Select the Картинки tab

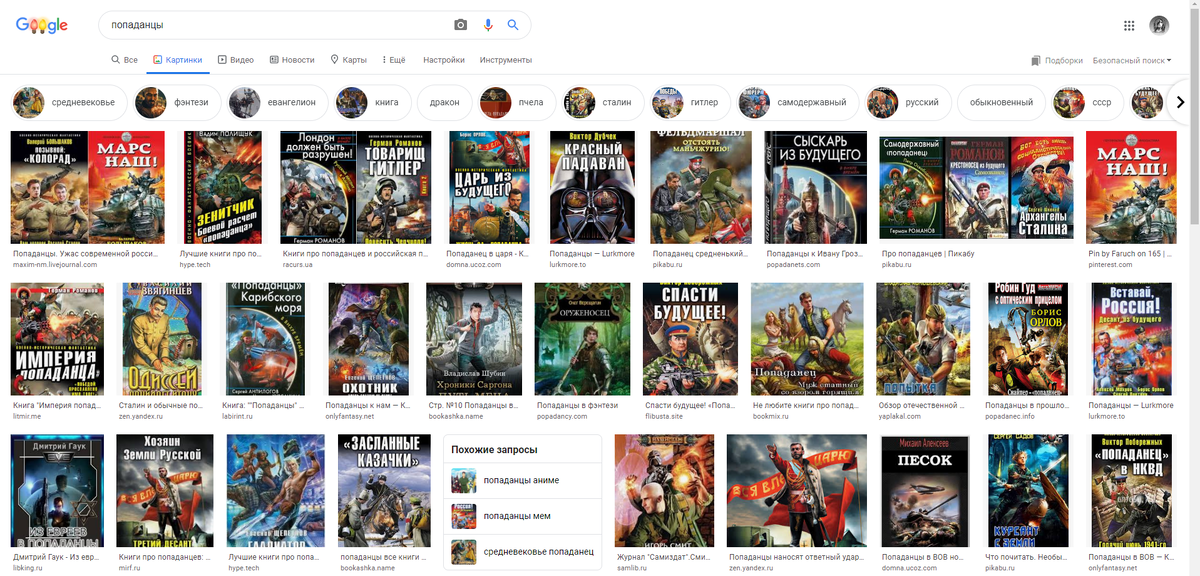point(177,60)
